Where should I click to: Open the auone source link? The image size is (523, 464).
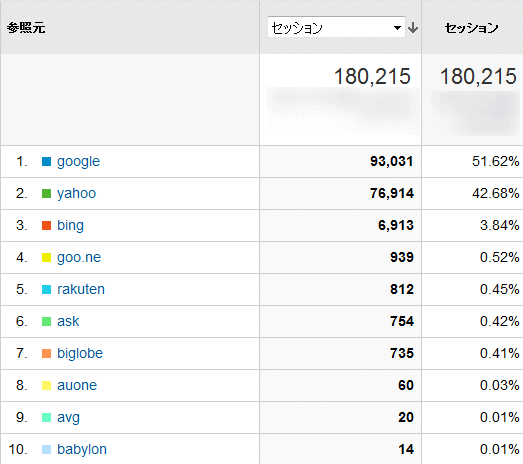pos(77,385)
